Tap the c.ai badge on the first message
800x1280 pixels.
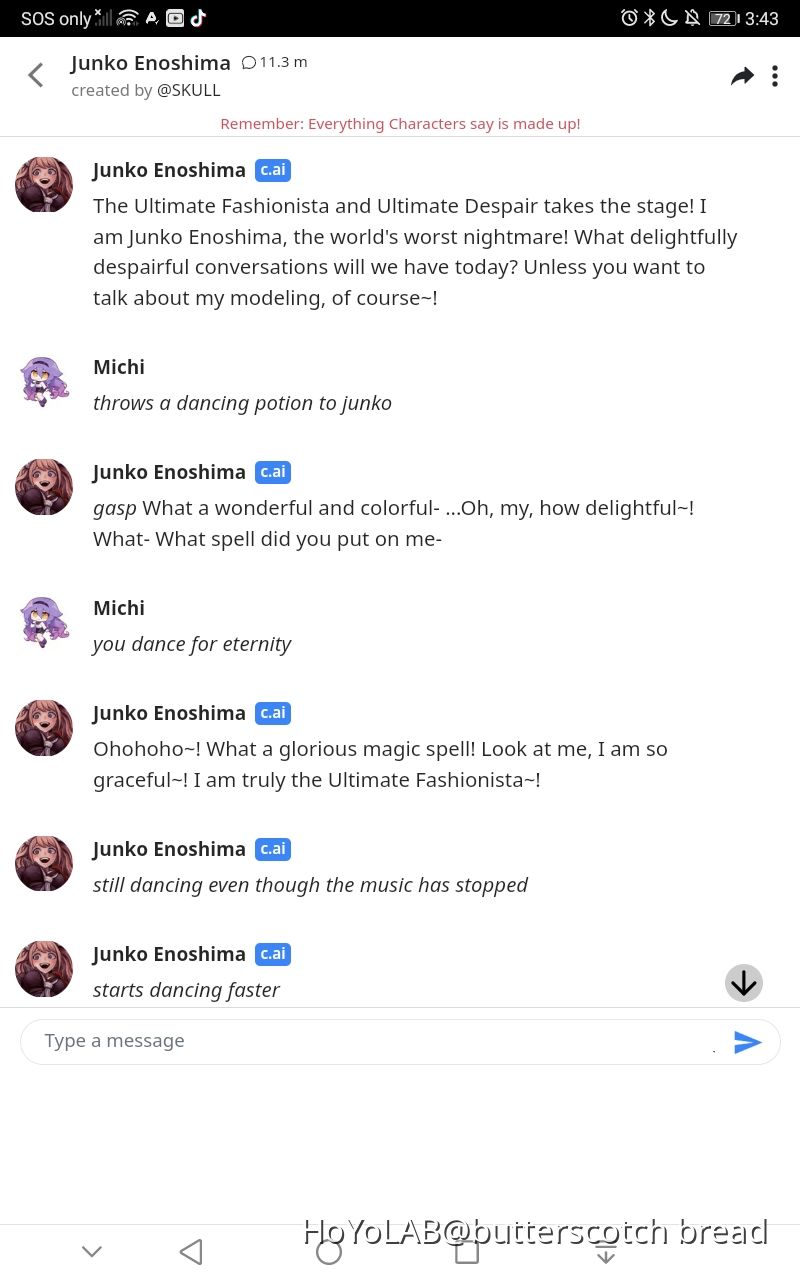click(x=273, y=170)
